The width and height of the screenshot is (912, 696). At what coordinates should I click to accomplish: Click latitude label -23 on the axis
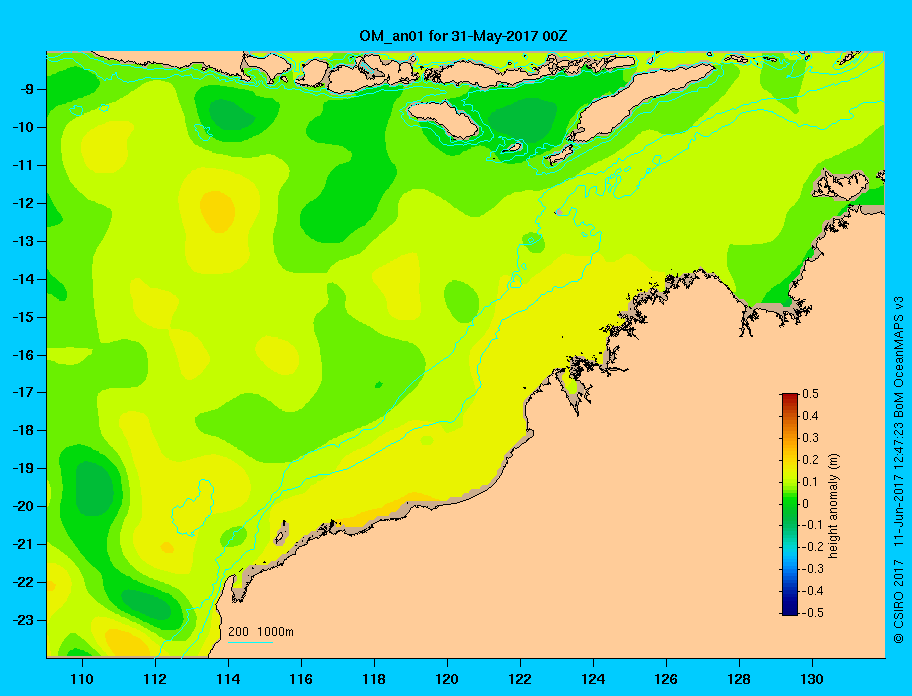(x=23, y=620)
